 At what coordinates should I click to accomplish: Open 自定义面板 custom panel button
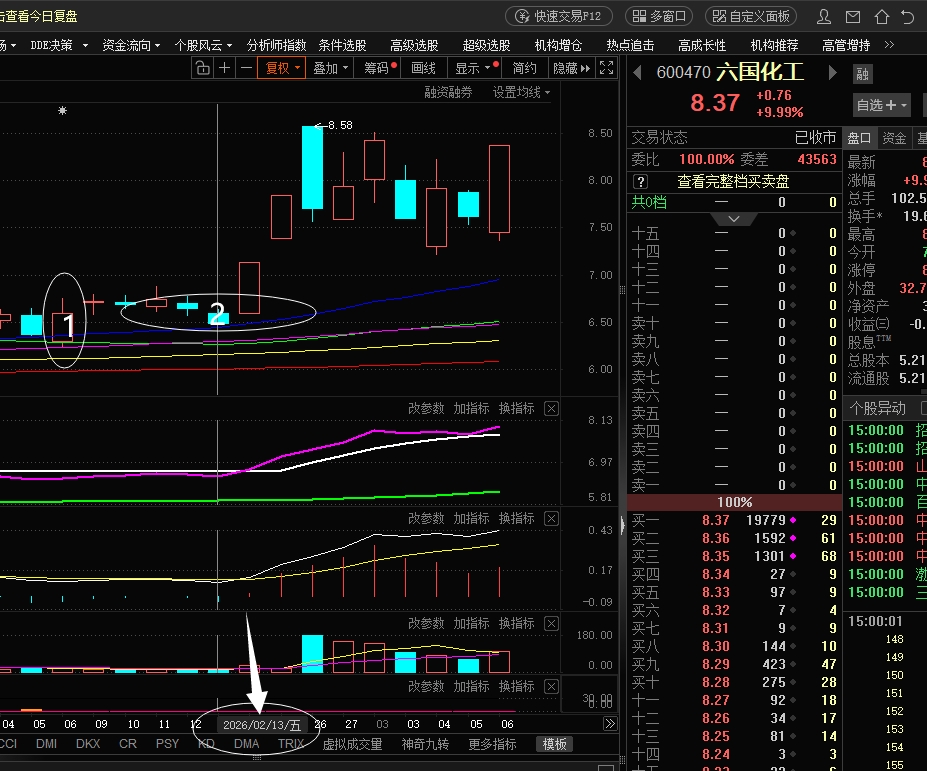(751, 16)
